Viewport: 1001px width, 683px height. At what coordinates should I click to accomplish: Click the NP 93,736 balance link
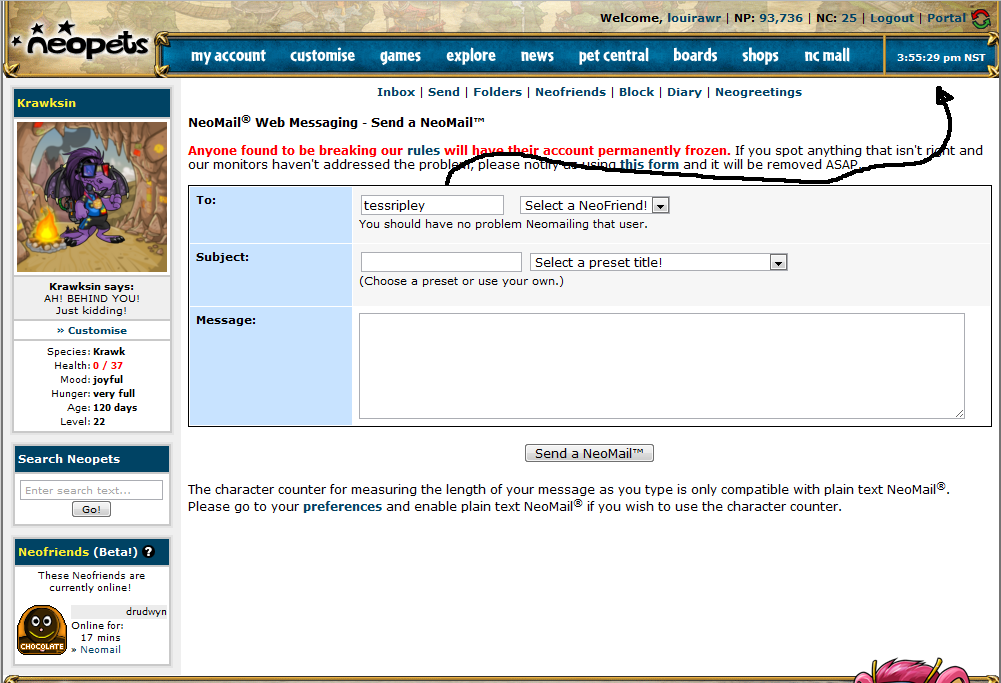(x=781, y=18)
